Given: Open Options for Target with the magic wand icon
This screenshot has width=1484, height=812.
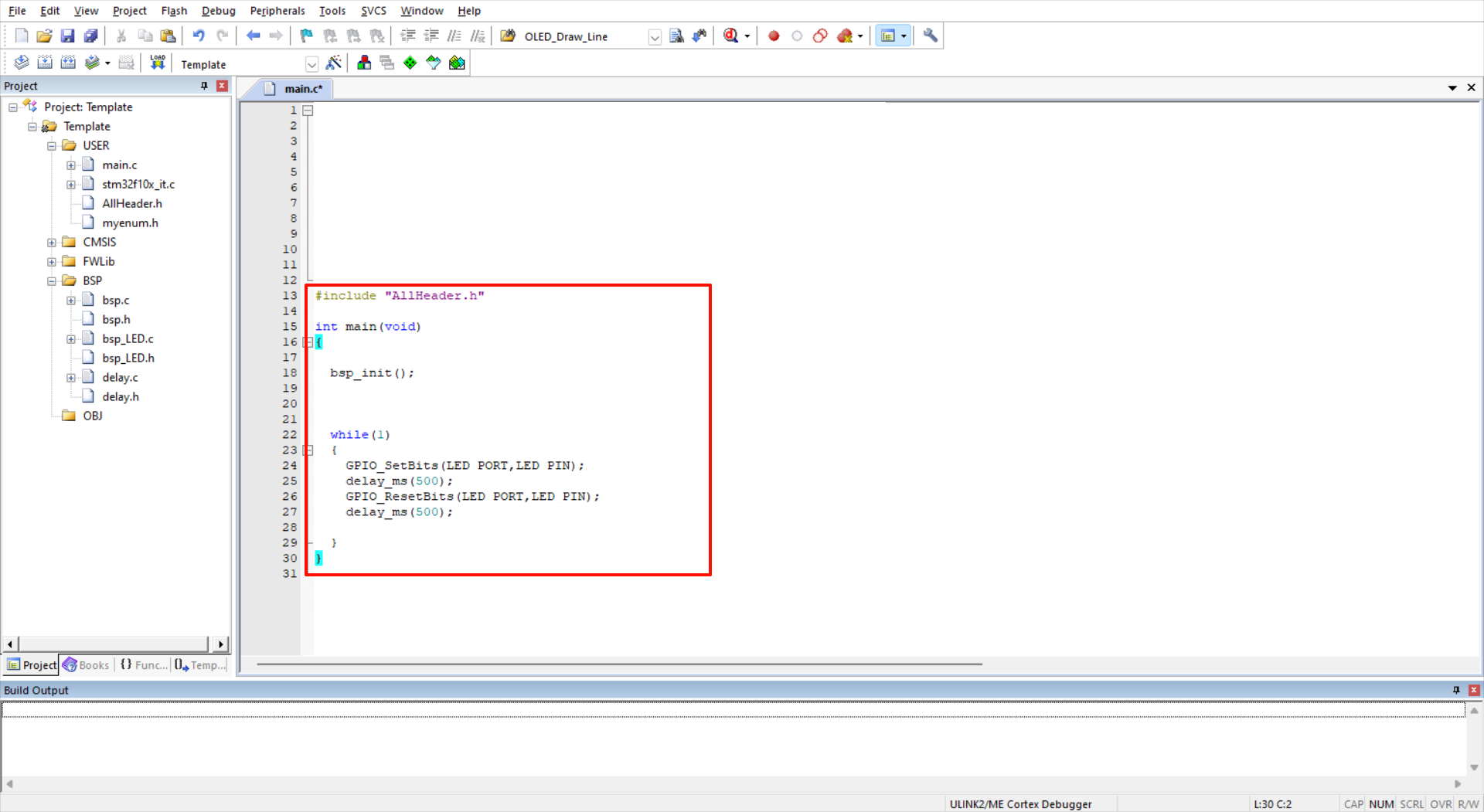Looking at the screenshot, I should point(334,63).
